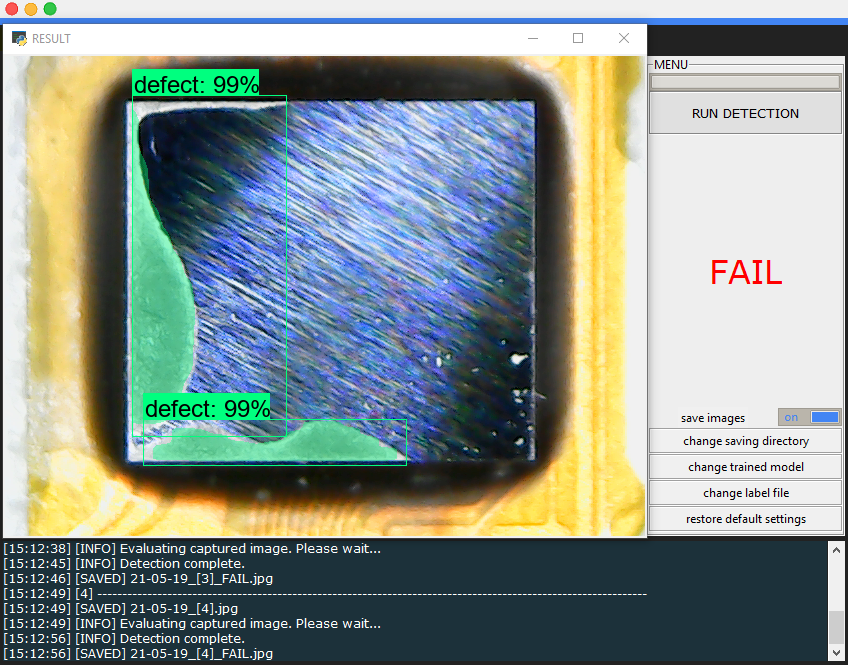Click the yellow macOS minimize button
This screenshot has width=848, height=665.
[x=31, y=9]
